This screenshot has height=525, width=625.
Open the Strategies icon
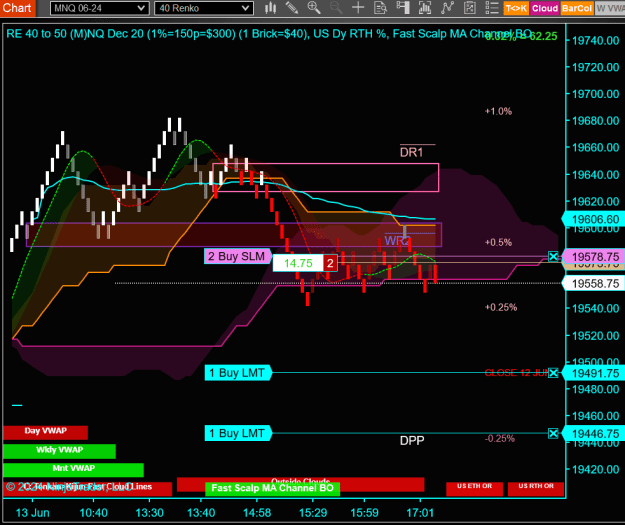click(470, 8)
